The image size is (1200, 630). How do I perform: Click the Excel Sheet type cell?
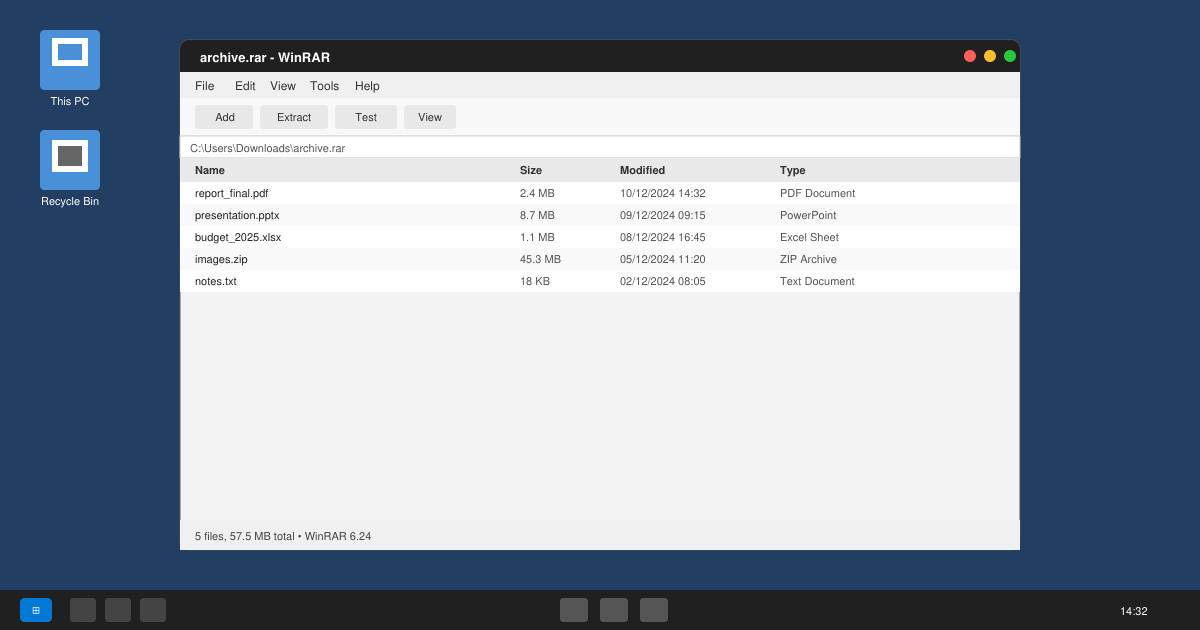pos(809,237)
